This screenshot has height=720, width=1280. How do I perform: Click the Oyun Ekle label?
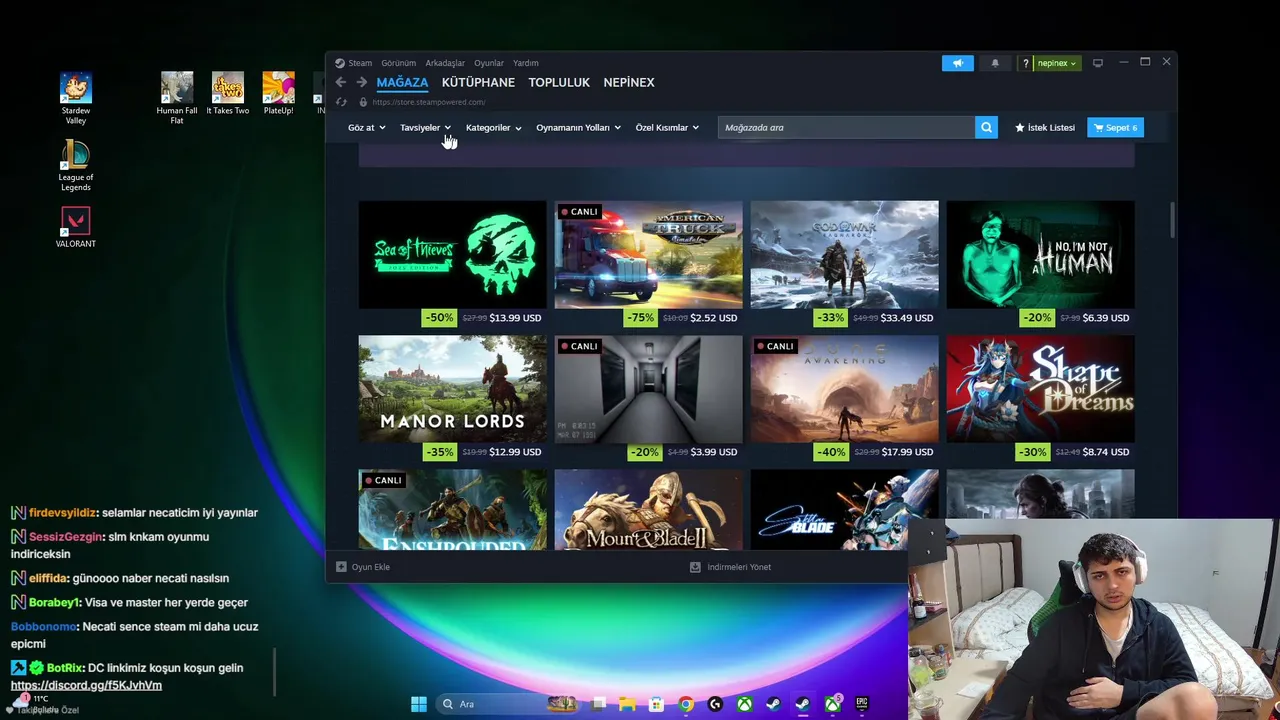(371, 567)
